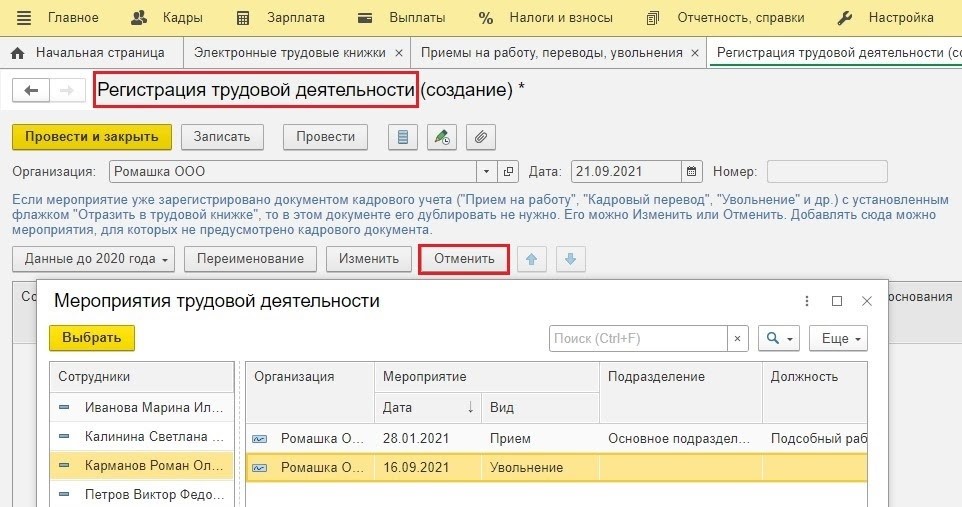Click the Отменить button
The image size is (962, 507).
pos(464,259)
